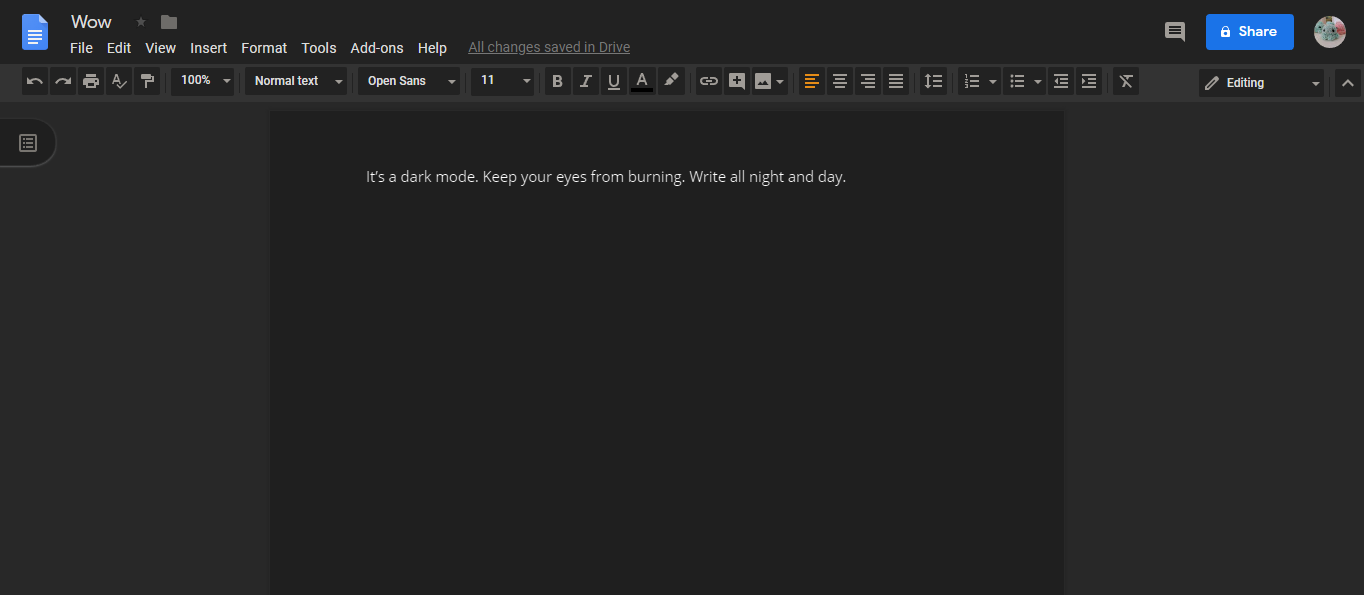Viewport: 1364px width, 595px height.
Task: Increase indent of paragraph
Action: click(1089, 81)
